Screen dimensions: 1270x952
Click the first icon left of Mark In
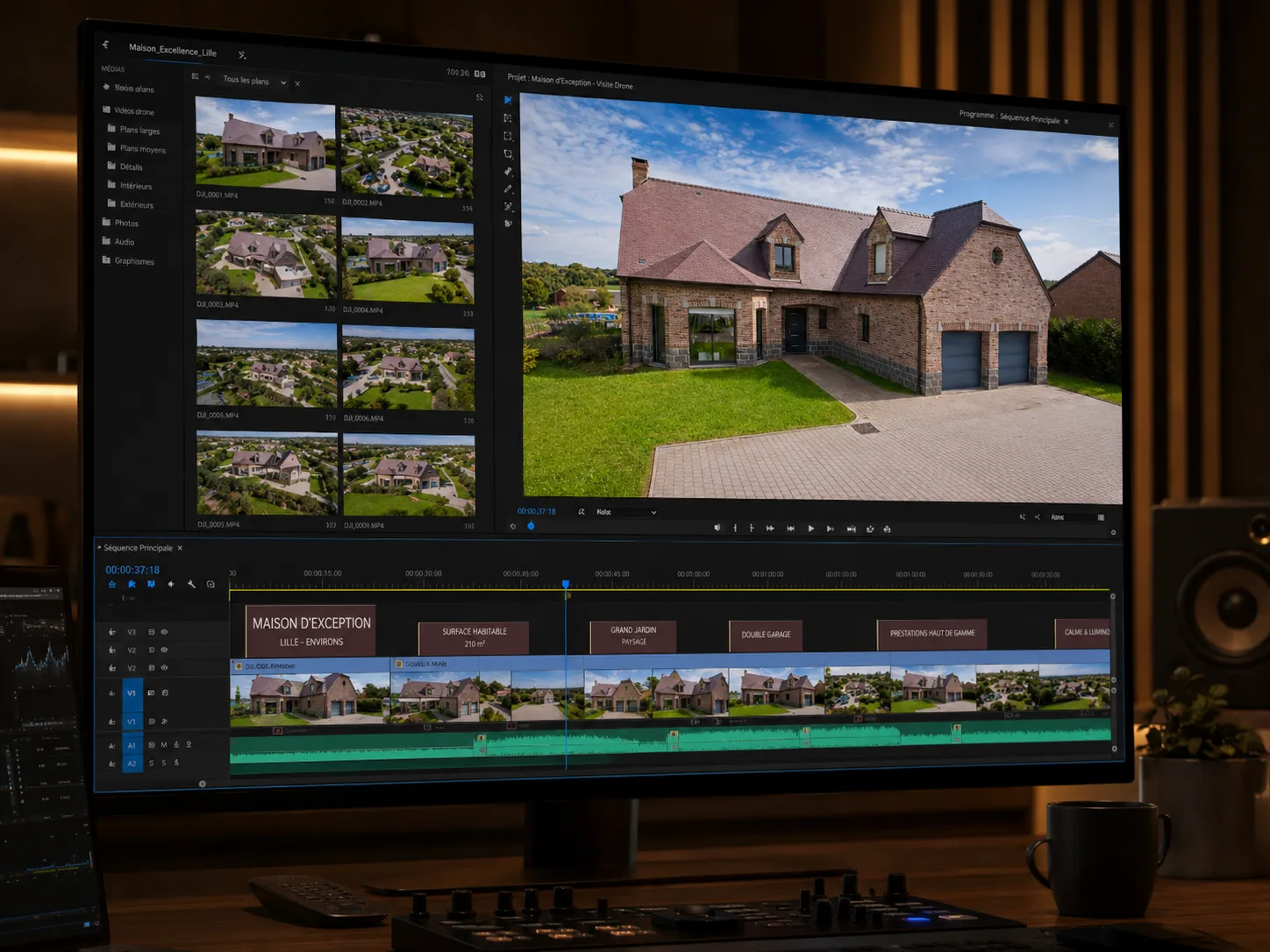coord(717,528)
